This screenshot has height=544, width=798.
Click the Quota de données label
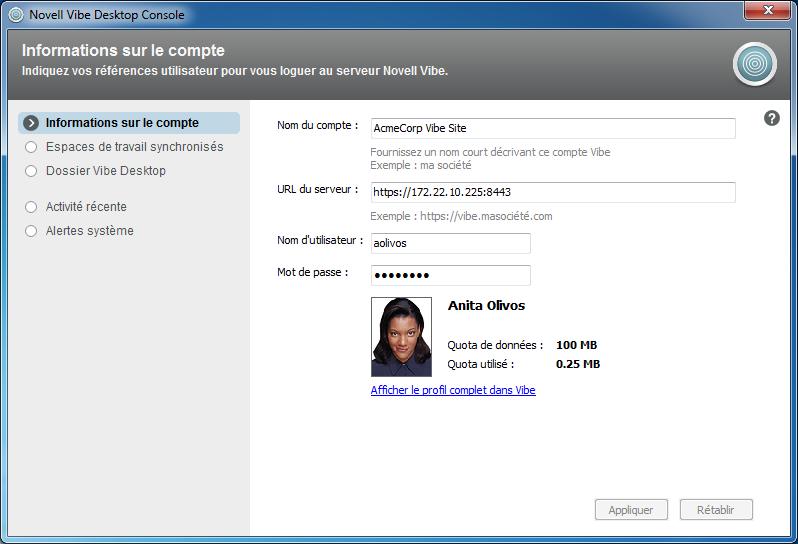tap(495, 345)
